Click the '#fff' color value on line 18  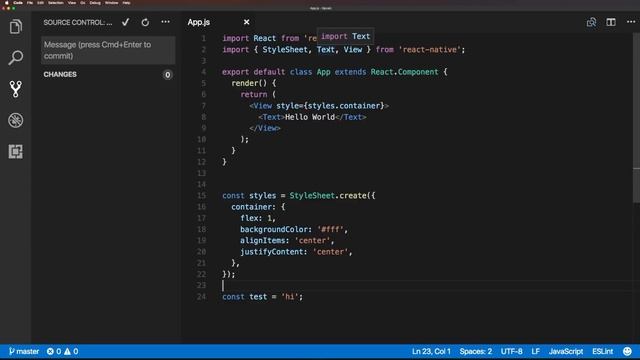coord(330,229)
